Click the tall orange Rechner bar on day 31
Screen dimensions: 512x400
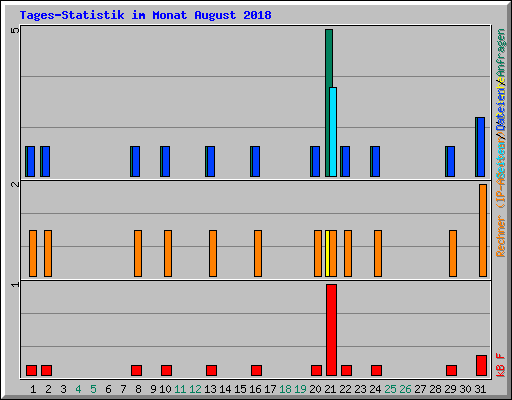[x=483, y=230]
